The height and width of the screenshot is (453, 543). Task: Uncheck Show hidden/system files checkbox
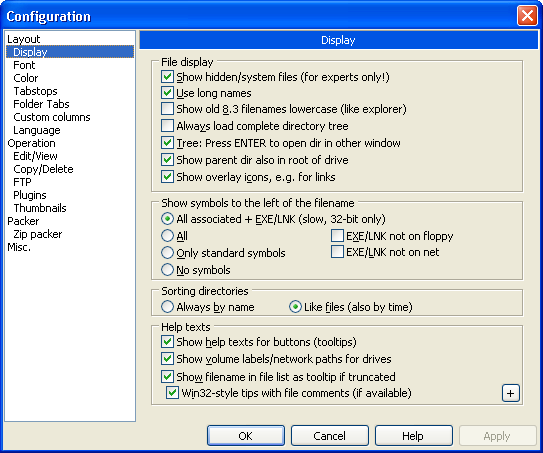[167, 77]
